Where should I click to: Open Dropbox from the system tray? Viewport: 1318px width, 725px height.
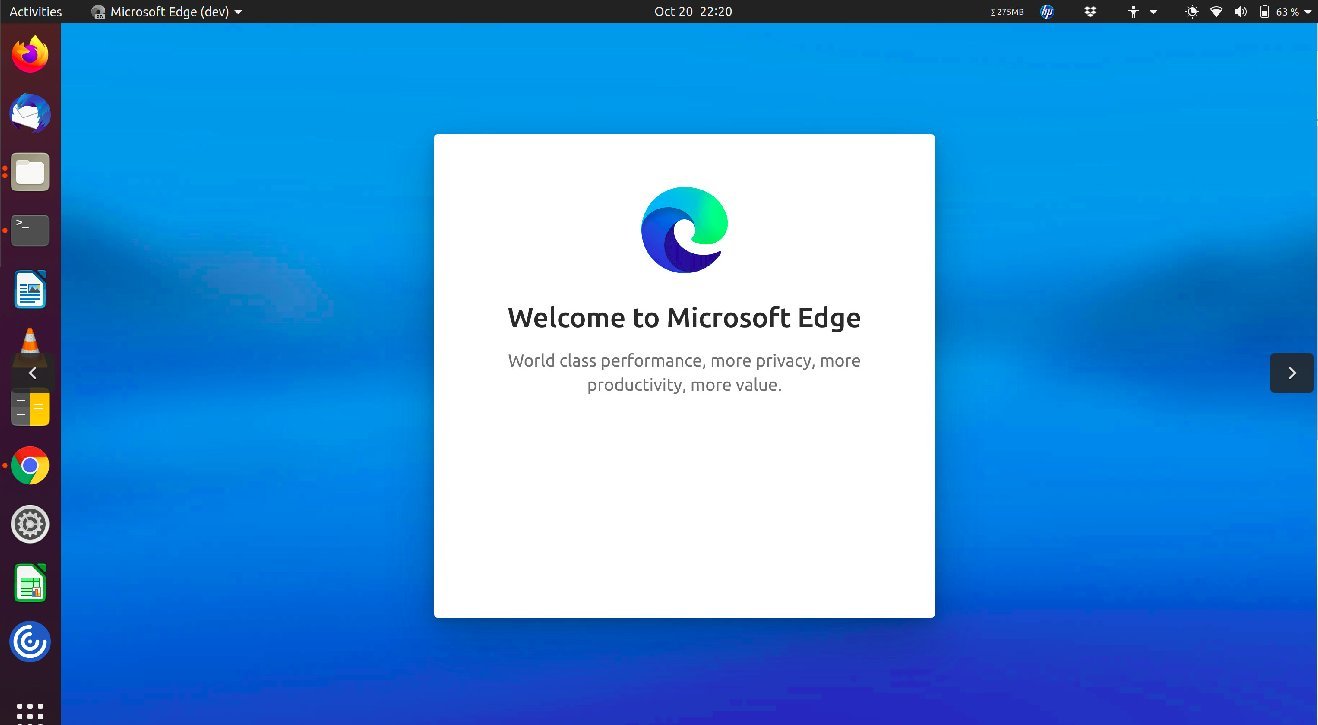point(1089,11)
